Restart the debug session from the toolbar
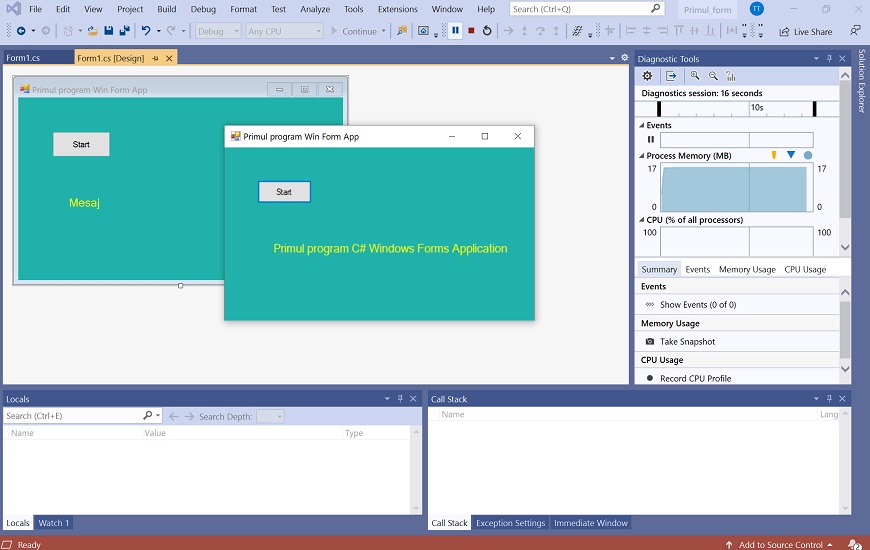Screen dimensions: 870x550 [x=487, y=31]
